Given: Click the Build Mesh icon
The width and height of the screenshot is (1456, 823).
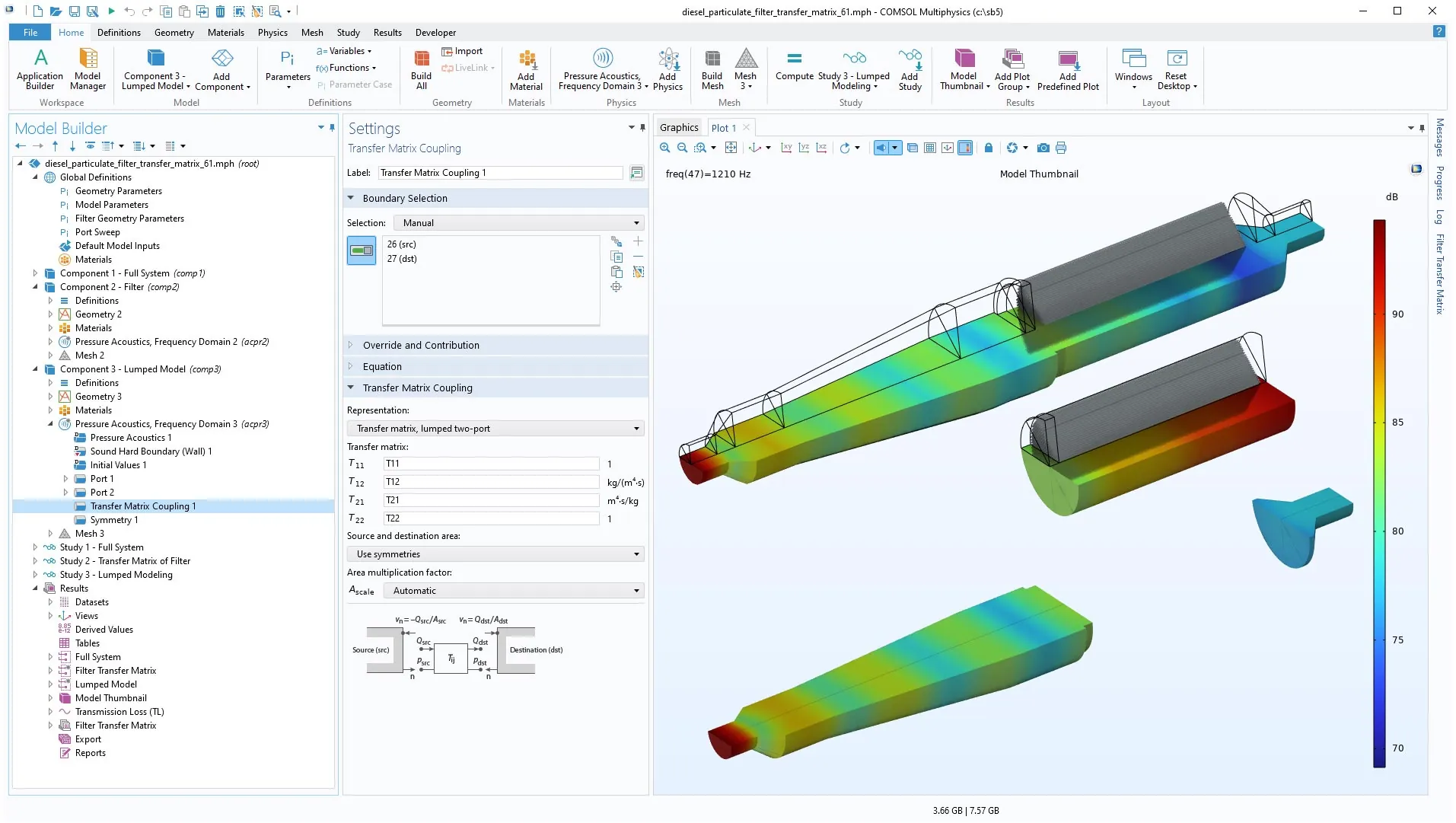Looking at the screenshot, I should (712, 69).
